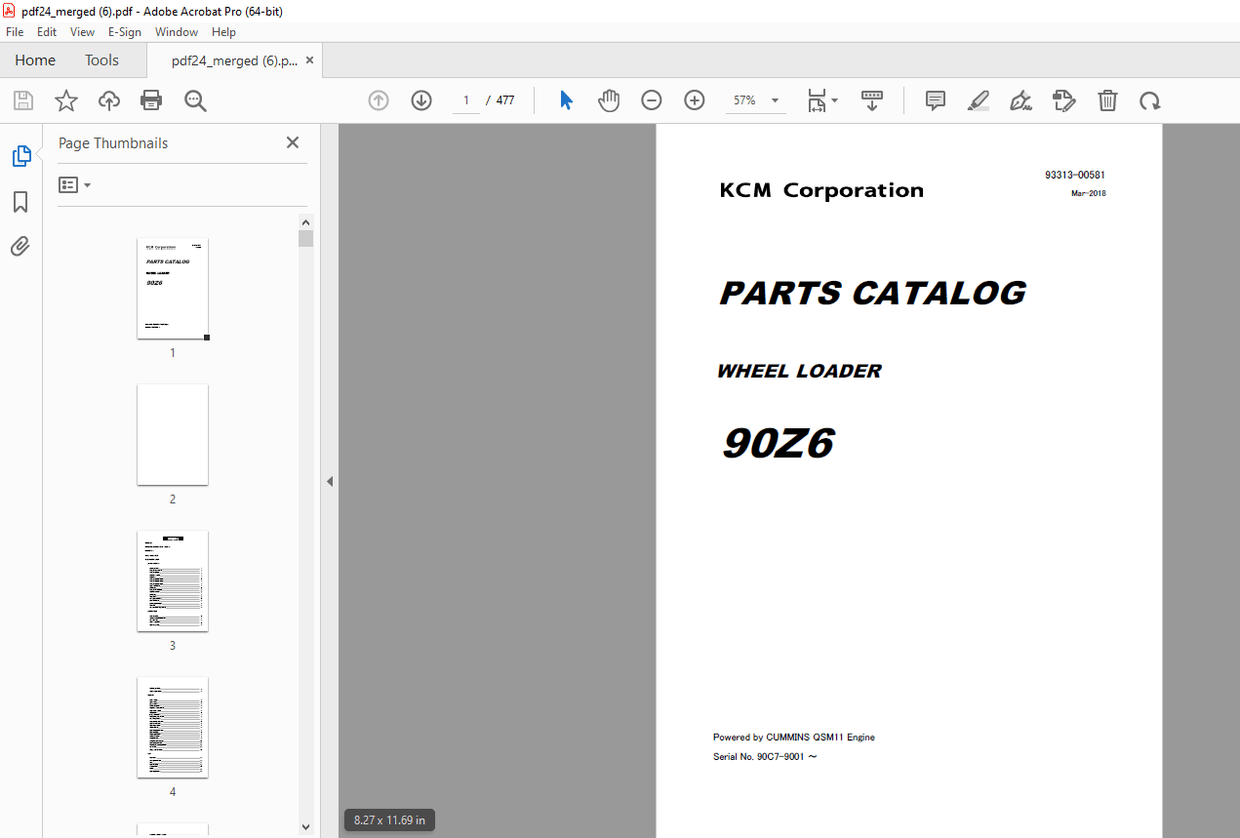Add file to favorites with star icon

point(65,100)
